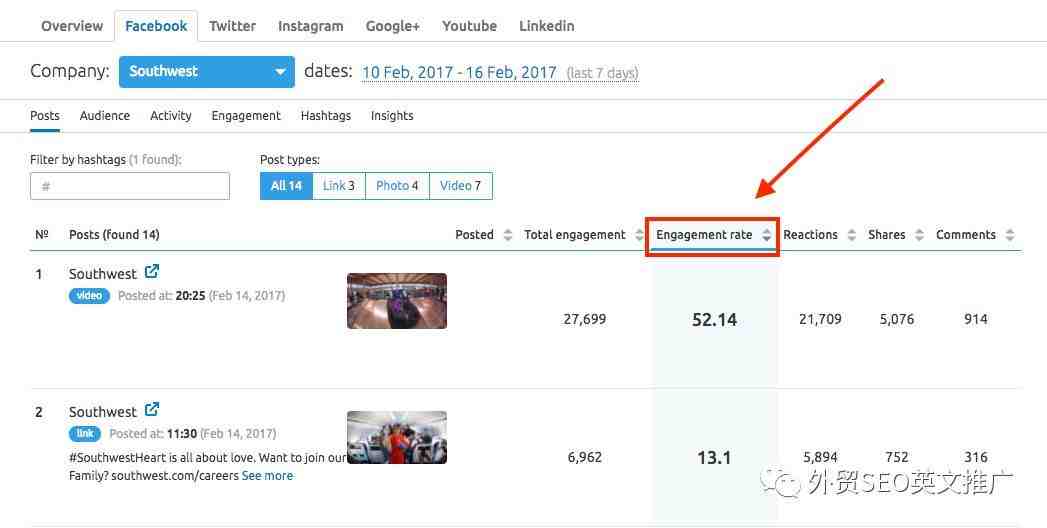
Task: Select total engagement value 6,962
Action: coord(585,458)
